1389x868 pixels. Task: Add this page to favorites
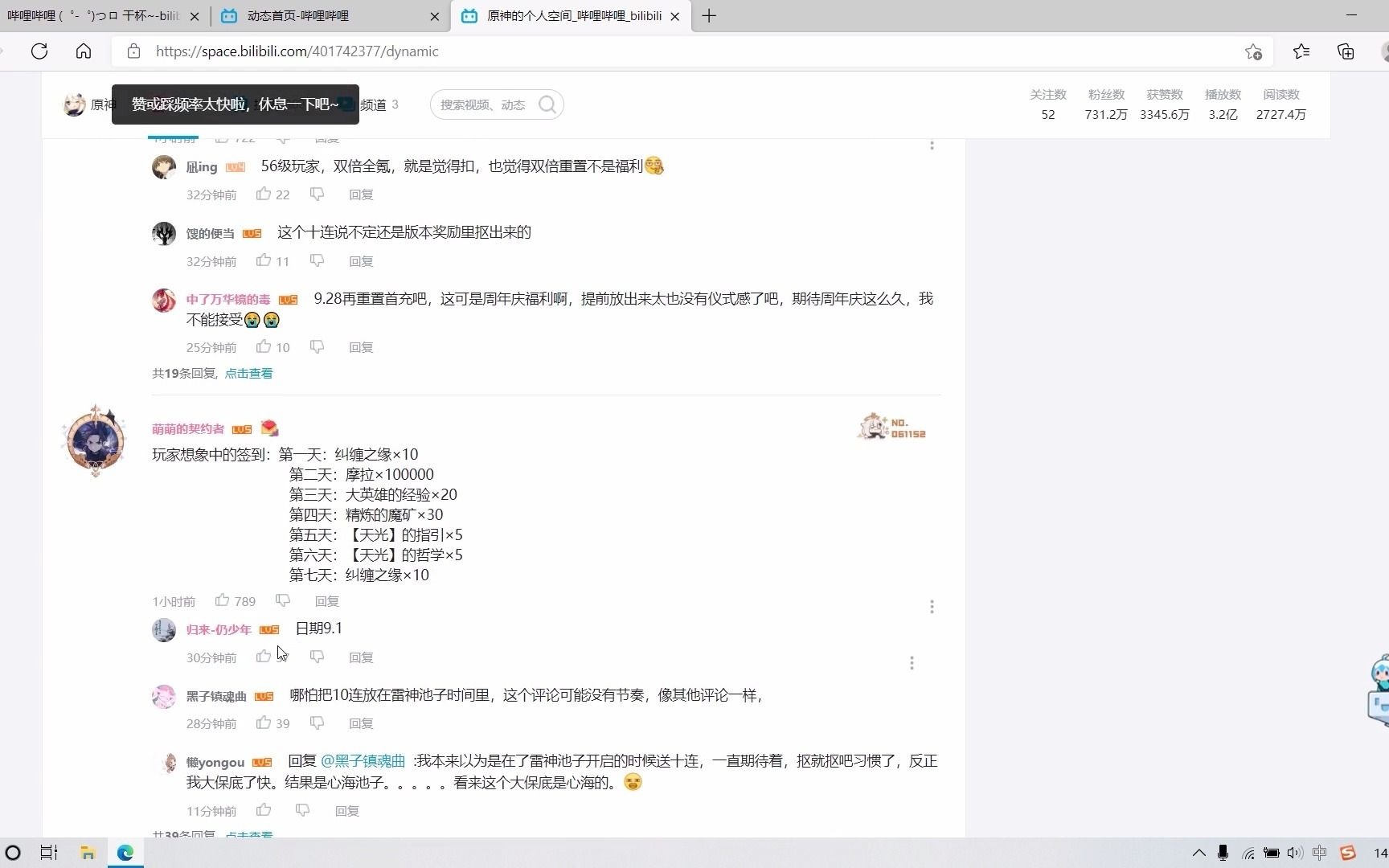click(x=1253, y=51)
